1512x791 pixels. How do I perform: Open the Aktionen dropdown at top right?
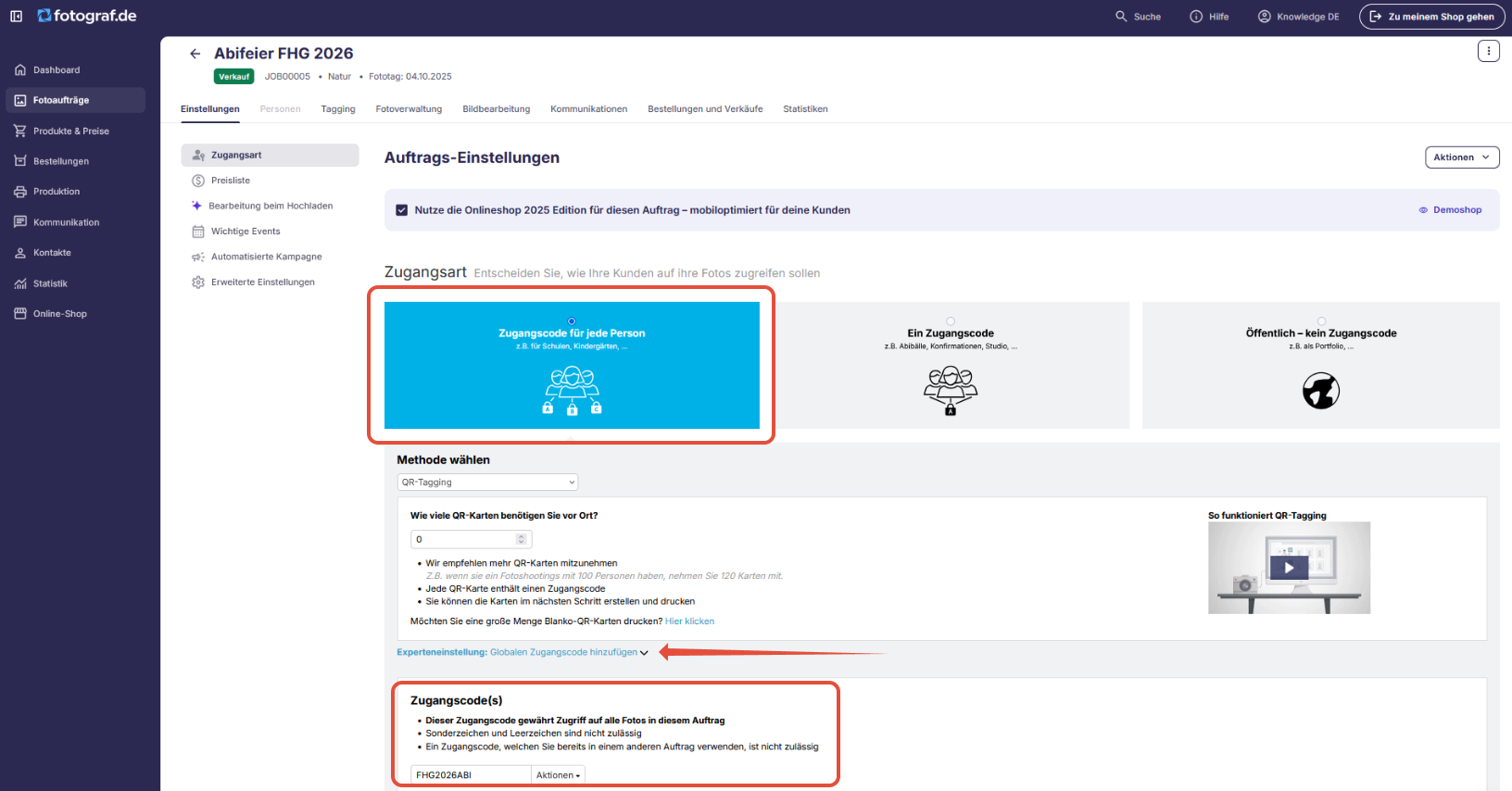(x=1462, y=157)
